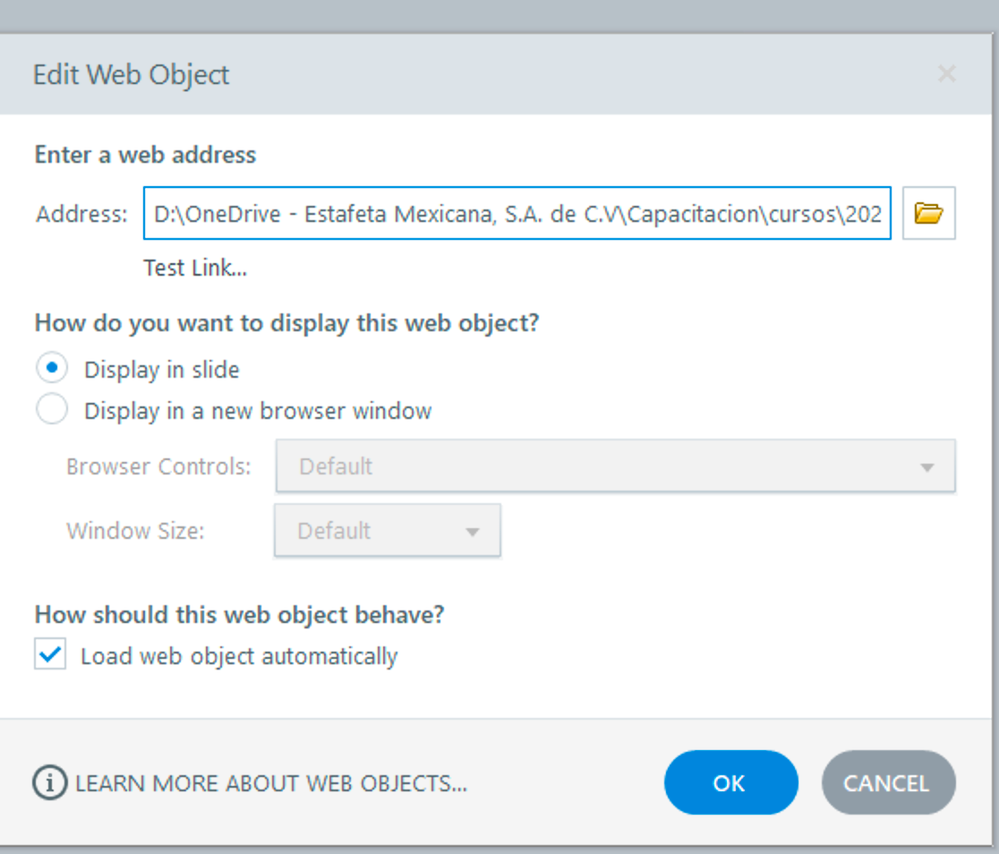Image resolution: width=999 pixels, height=854 pixels.
Task: Click the Test Link... link
Action: pyautogui.click(x=195, y=268)
